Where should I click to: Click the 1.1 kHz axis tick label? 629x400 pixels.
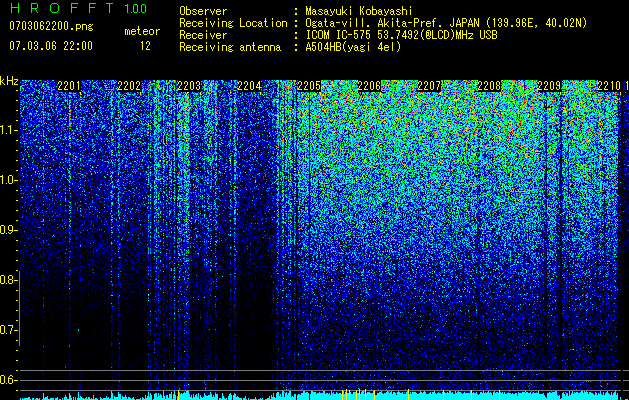[7, 130]
